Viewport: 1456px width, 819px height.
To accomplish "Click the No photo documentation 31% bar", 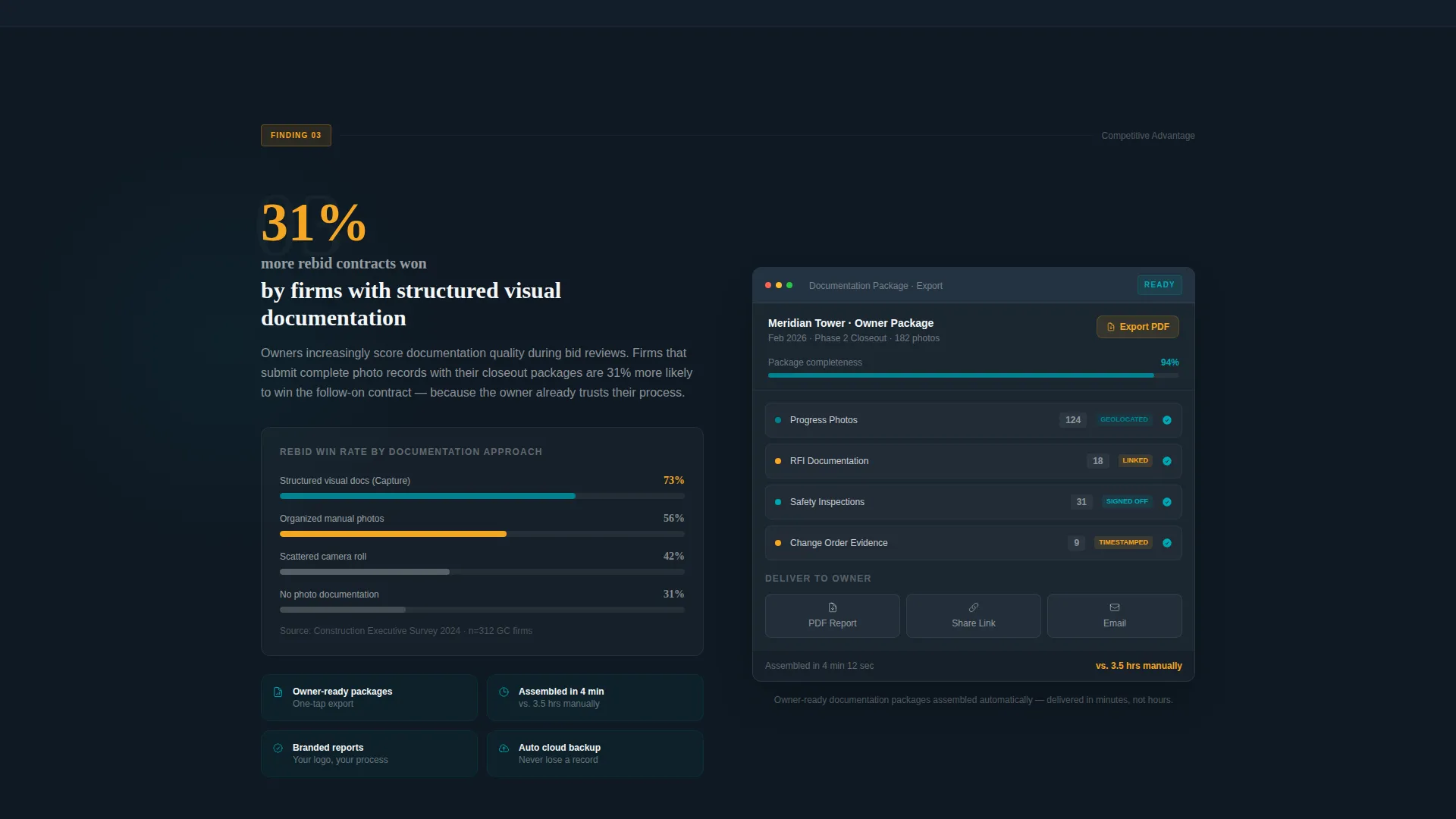I will coord(482,610).
